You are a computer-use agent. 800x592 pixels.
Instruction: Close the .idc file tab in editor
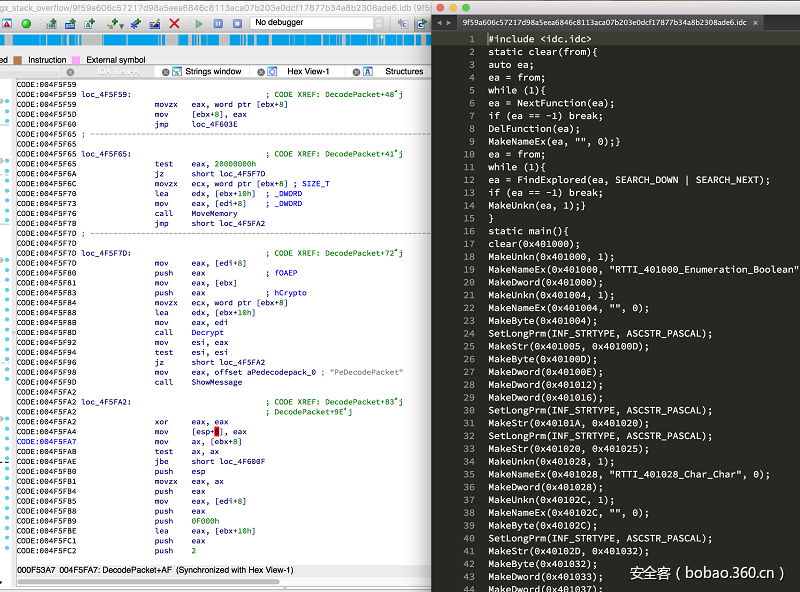[x=755, y=21]
